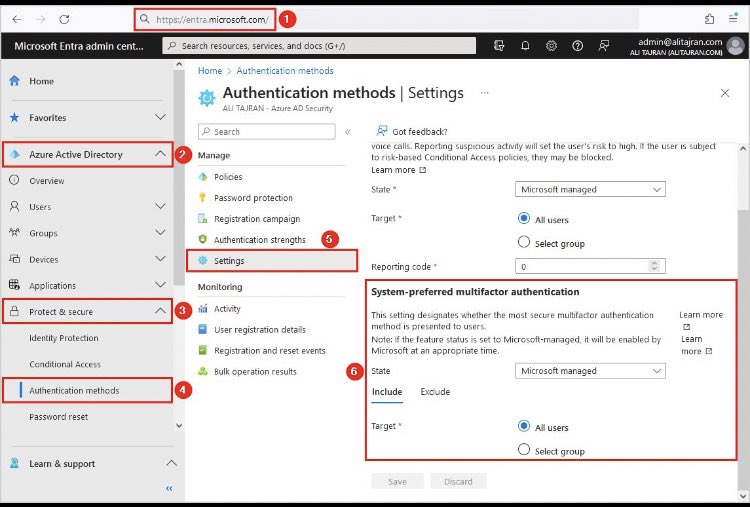
Task: Open the portal settings gear
Action: coord(551,45)
